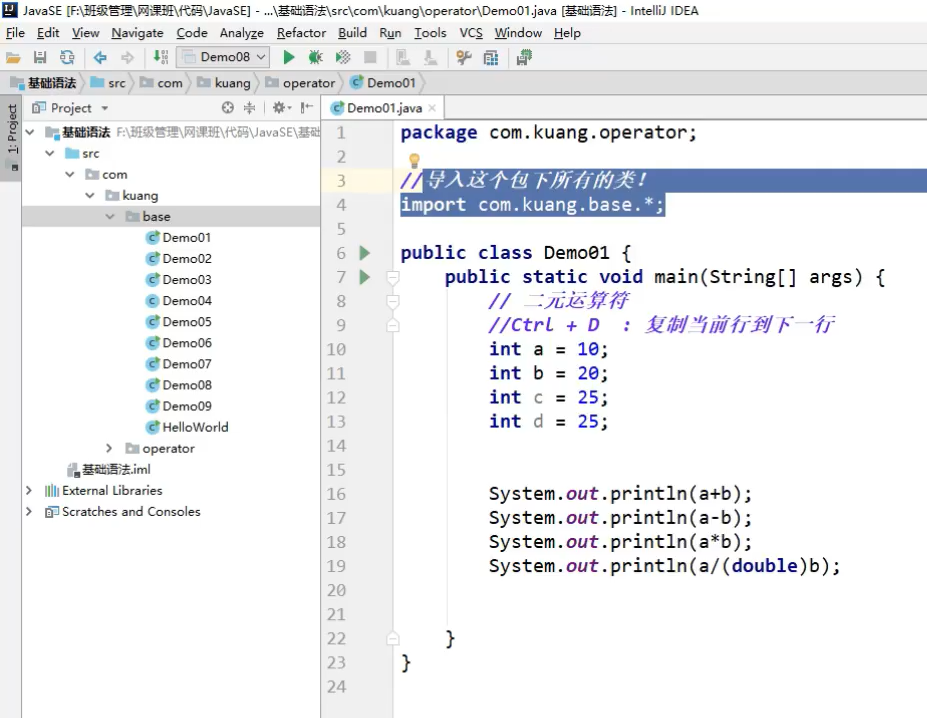This screenshot has height=718, width=927.
Task: Open Project Structure icon in toolbar
Action: [x=491, y=58]
